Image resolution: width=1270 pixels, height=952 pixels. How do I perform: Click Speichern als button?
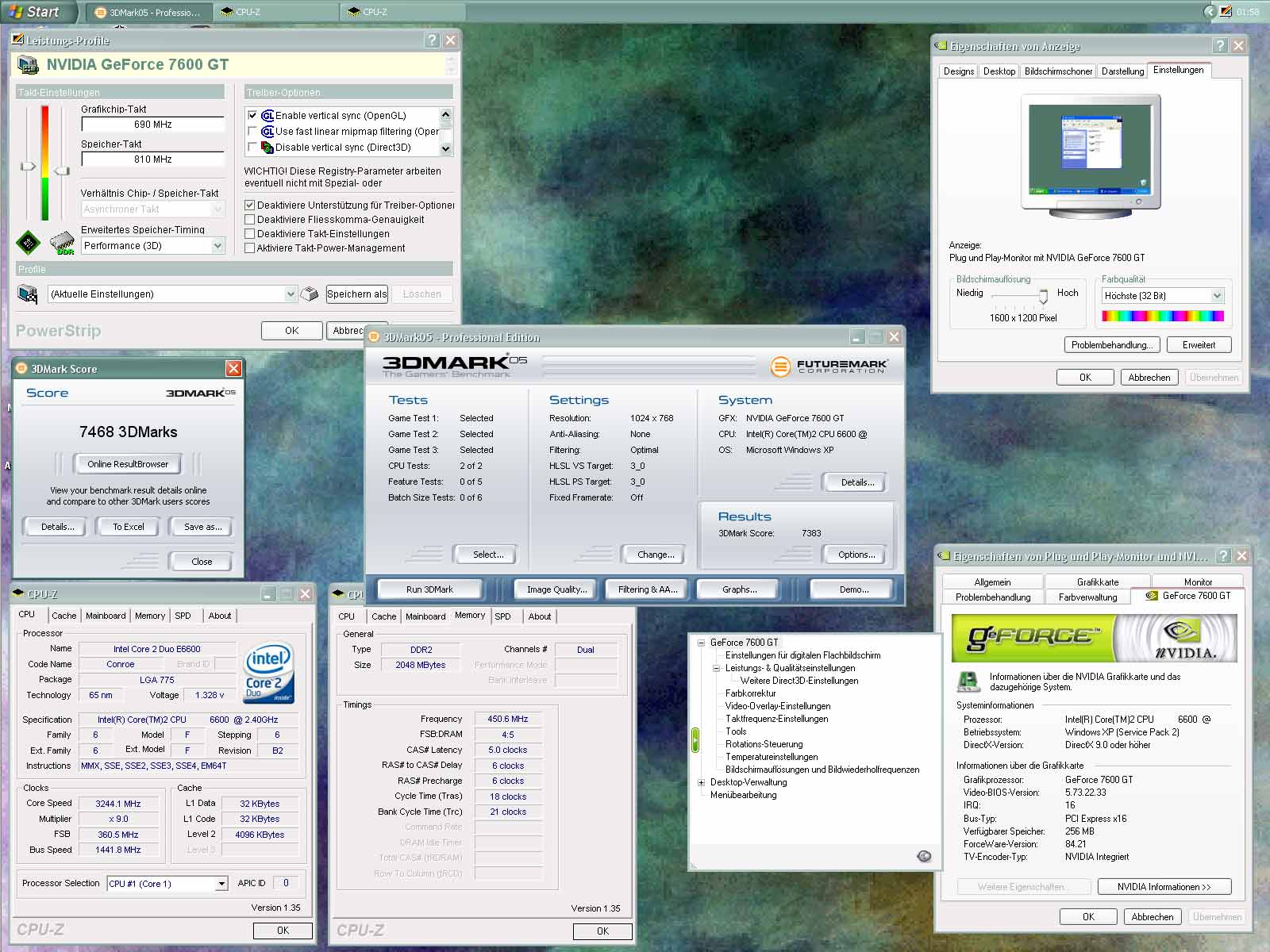[357, 294]
